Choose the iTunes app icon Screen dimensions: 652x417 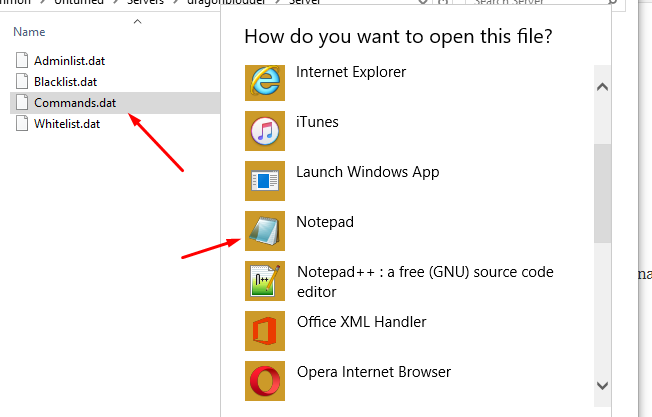265,131
